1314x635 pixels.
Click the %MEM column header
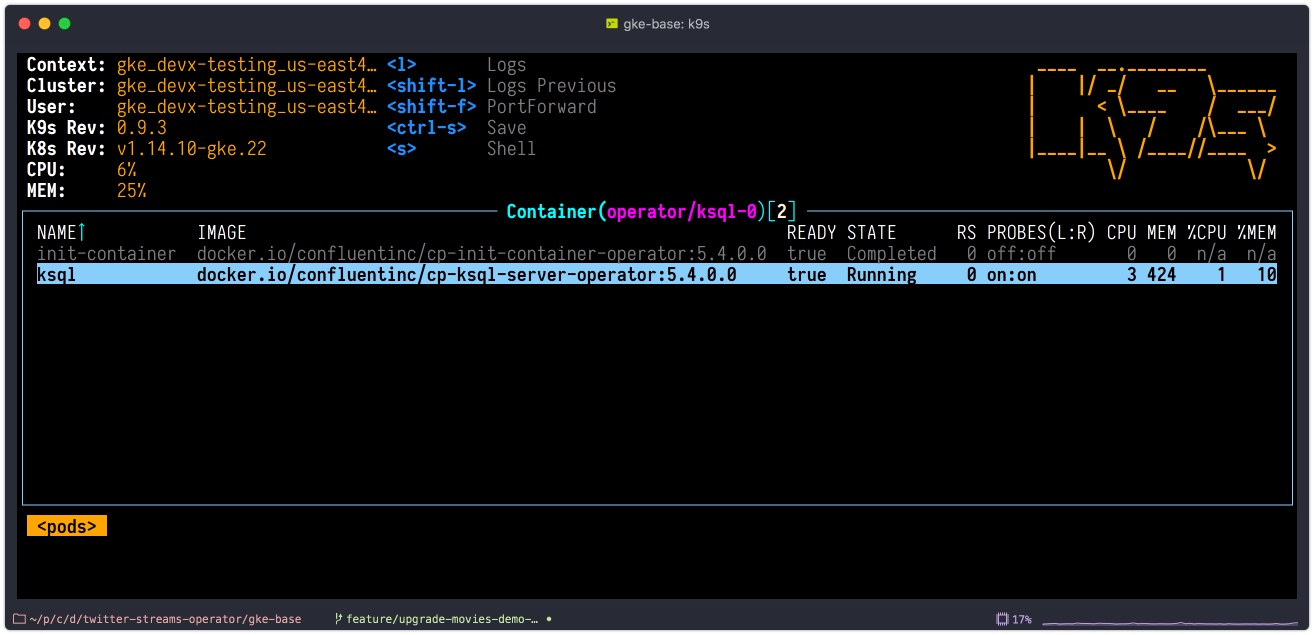tap(1257, 233)
